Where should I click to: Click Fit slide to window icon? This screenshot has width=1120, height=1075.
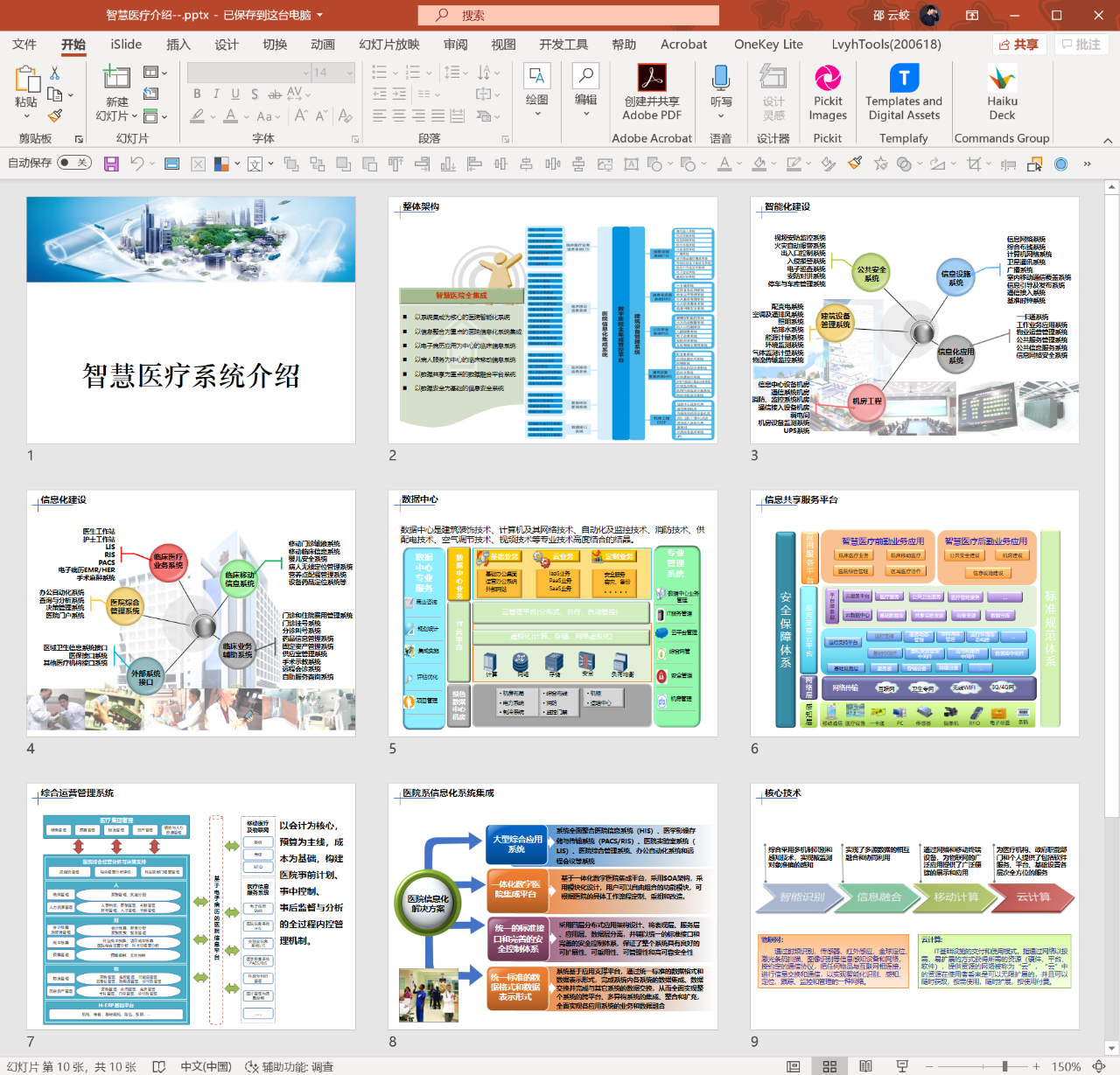click(1099, 1066)
